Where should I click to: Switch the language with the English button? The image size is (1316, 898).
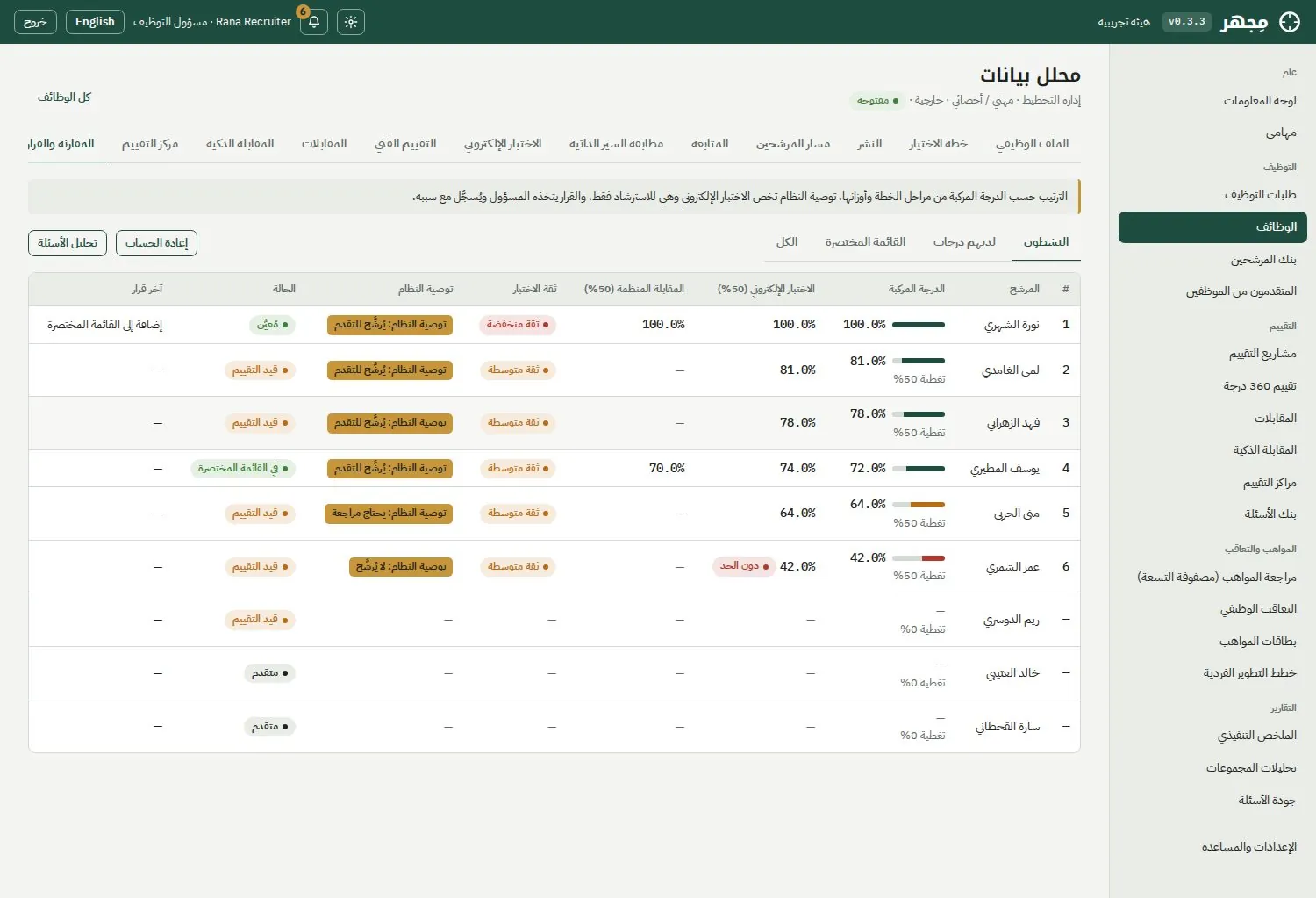click(x=95, y=22)
